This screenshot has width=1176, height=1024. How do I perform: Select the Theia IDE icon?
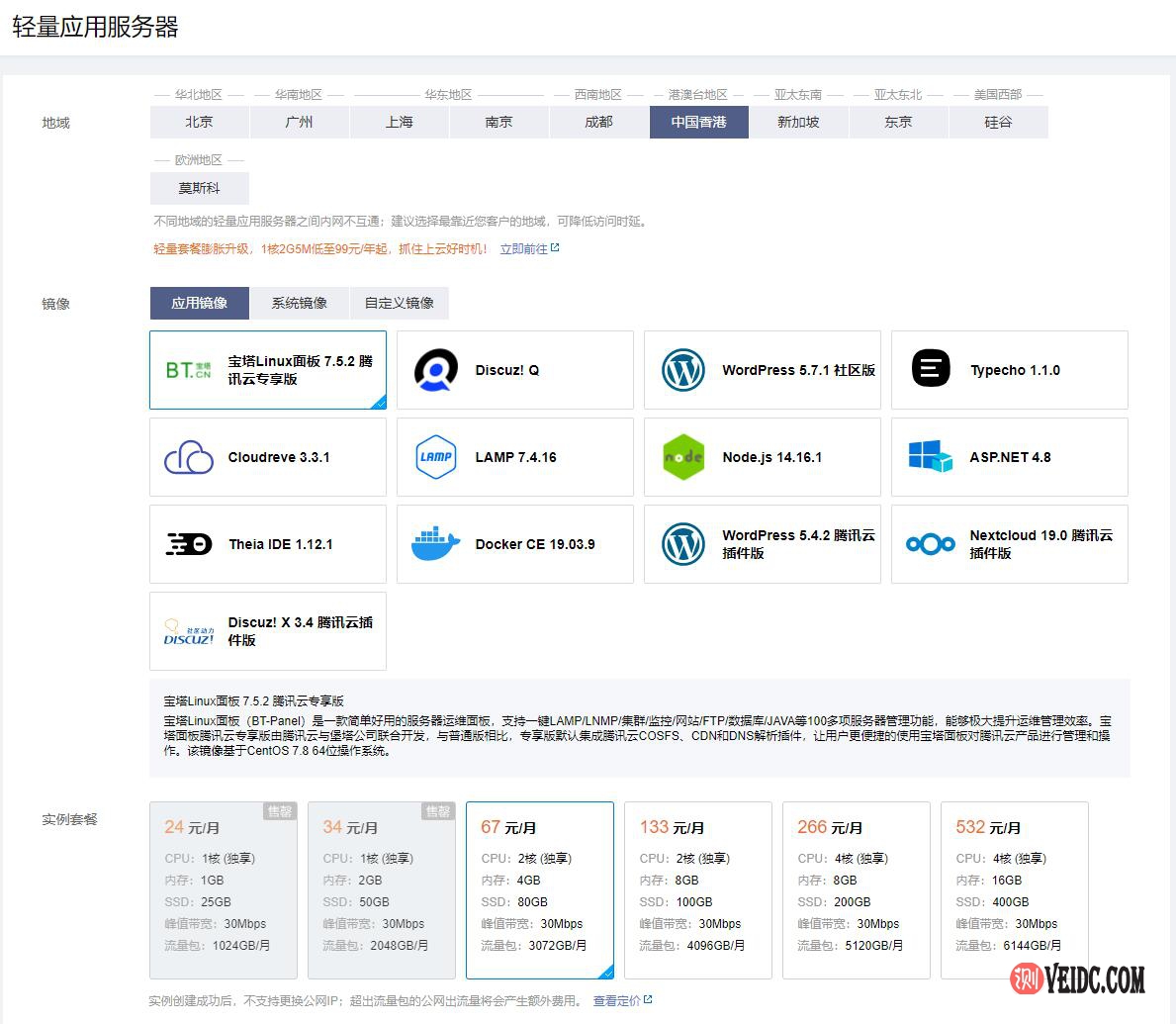tap(189, 544)
